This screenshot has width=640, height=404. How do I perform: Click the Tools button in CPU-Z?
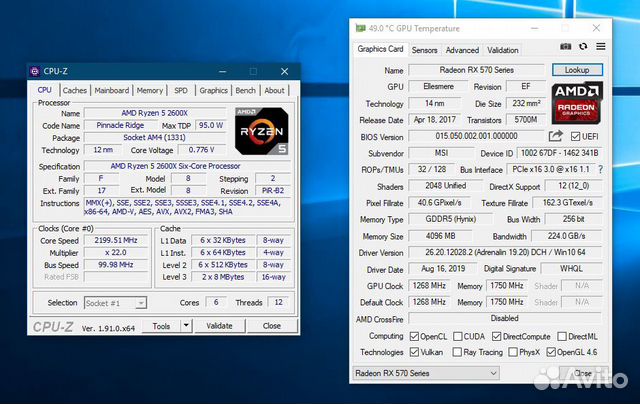pos(161,326)
